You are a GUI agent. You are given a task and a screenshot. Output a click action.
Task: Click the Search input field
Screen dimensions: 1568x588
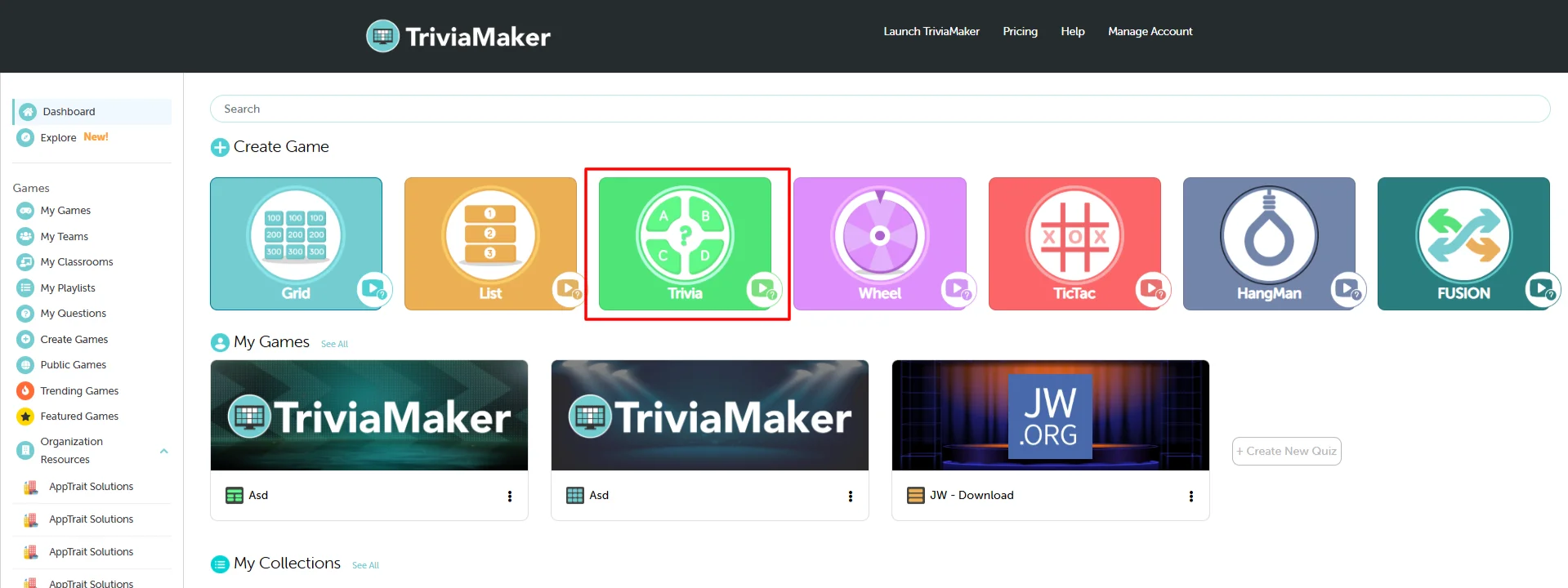[x=879, y=109]
